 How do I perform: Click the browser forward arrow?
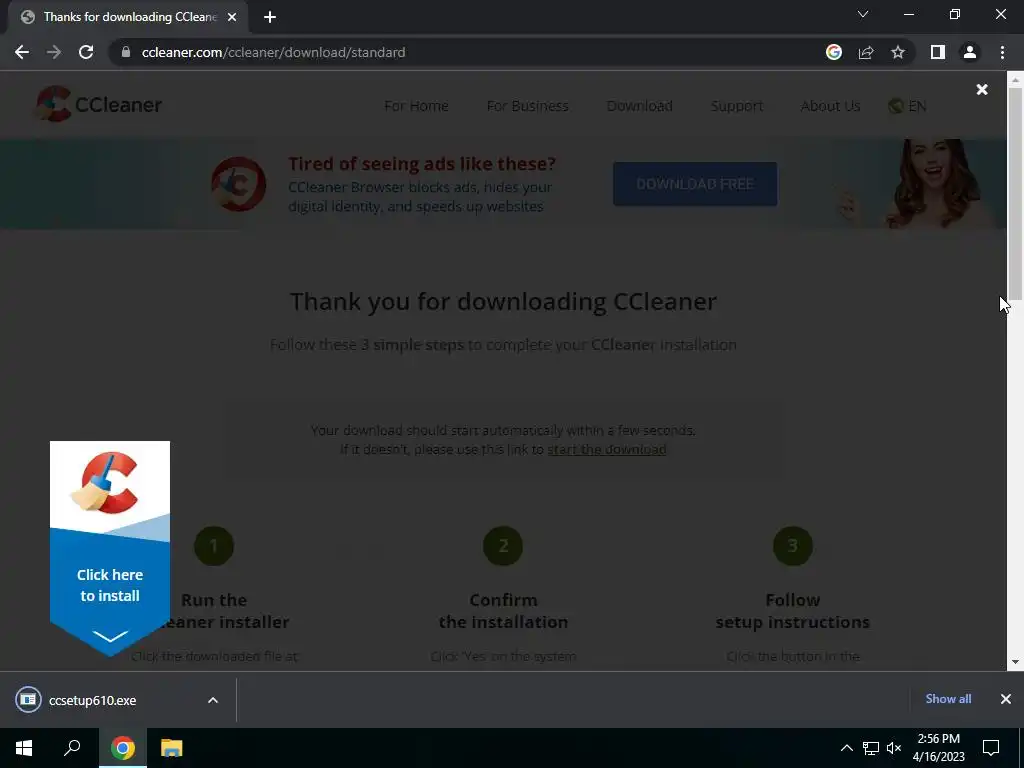(x=54, y=52)
